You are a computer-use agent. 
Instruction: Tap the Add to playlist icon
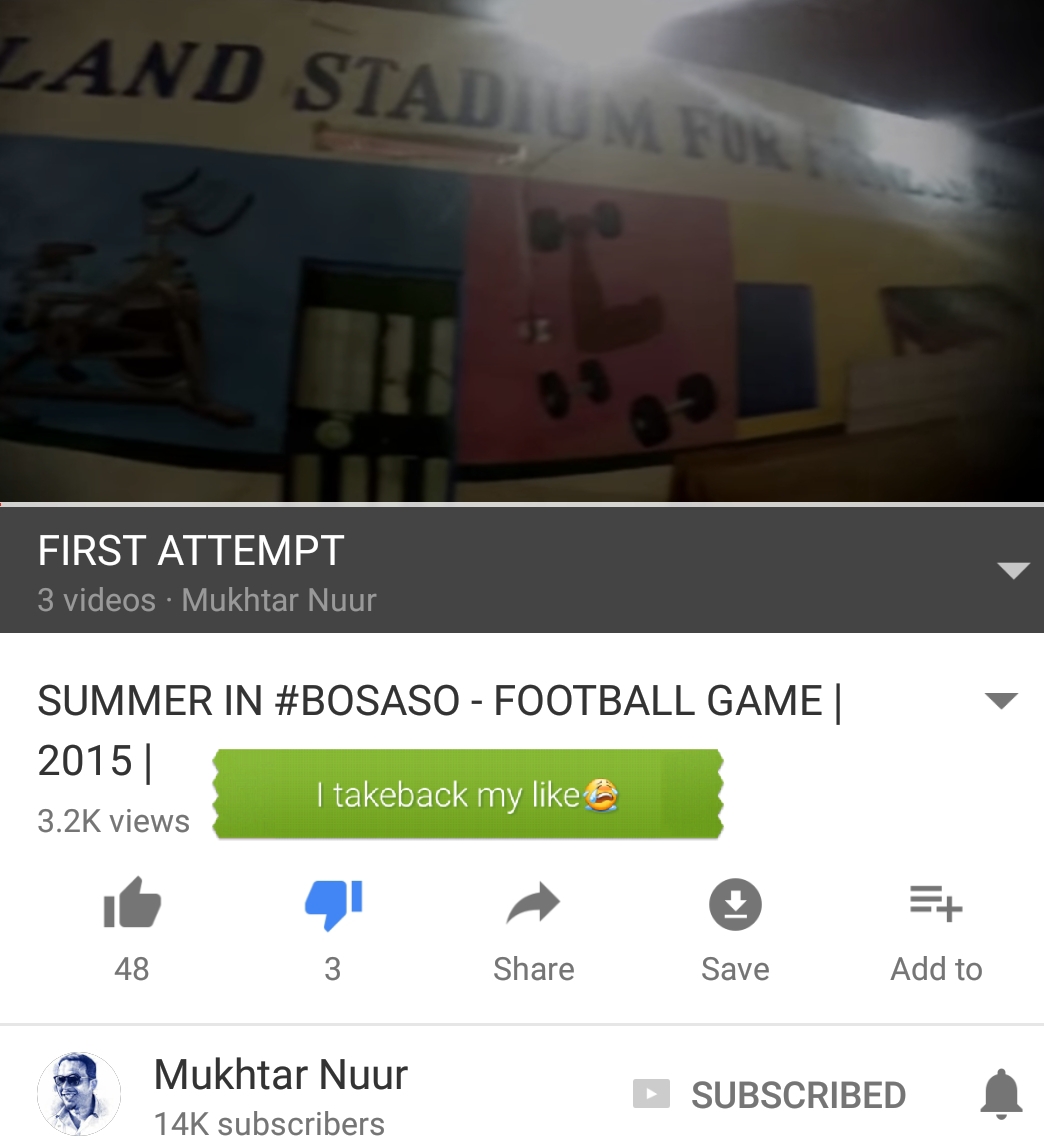(x=936, y=903)
